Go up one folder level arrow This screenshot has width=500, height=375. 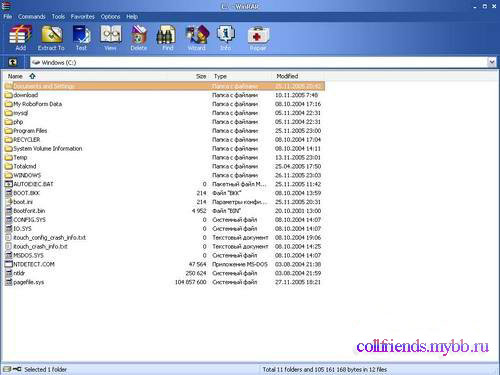(x=13, y=62)
